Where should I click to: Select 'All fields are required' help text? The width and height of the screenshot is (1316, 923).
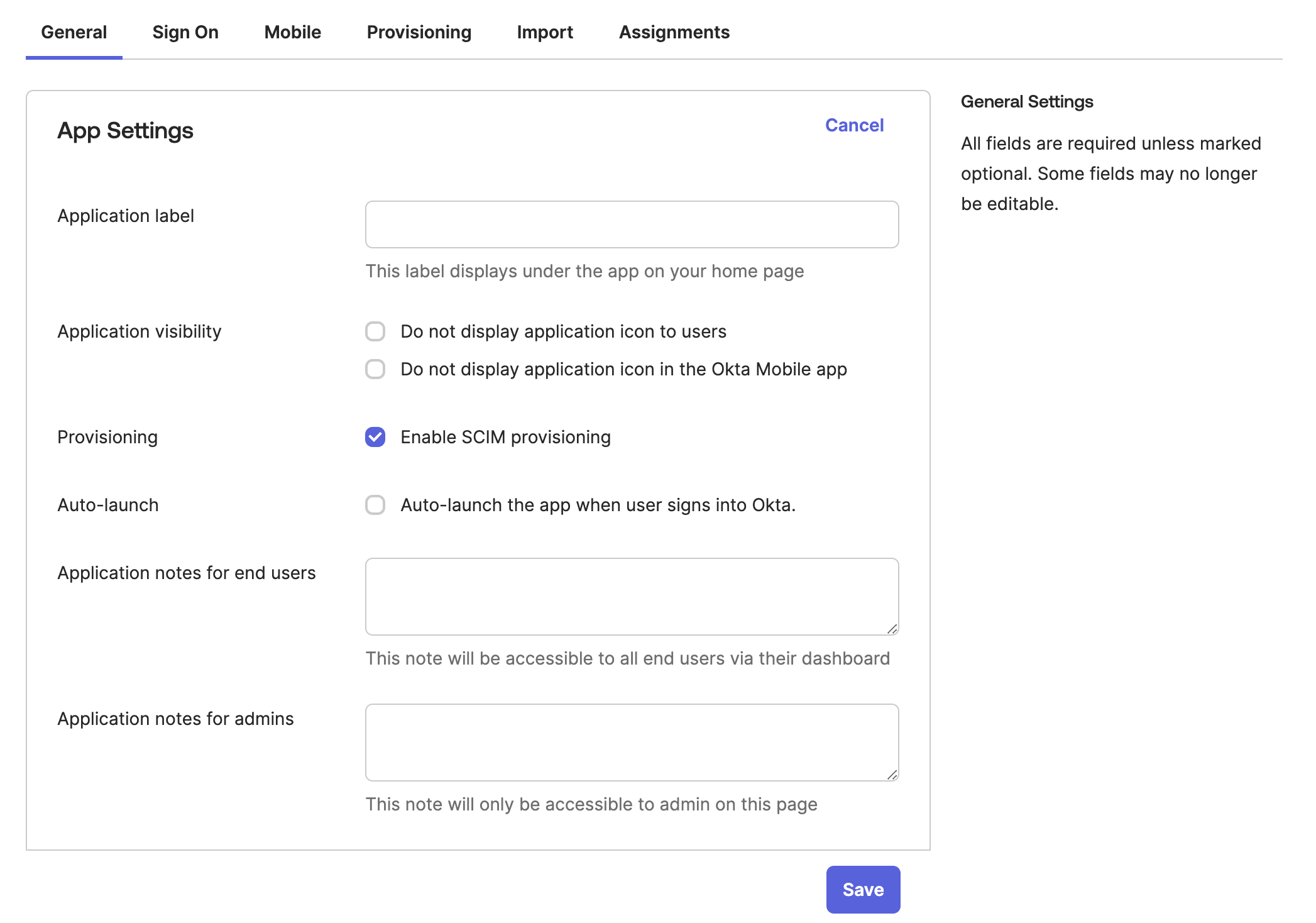point(1110,174)
